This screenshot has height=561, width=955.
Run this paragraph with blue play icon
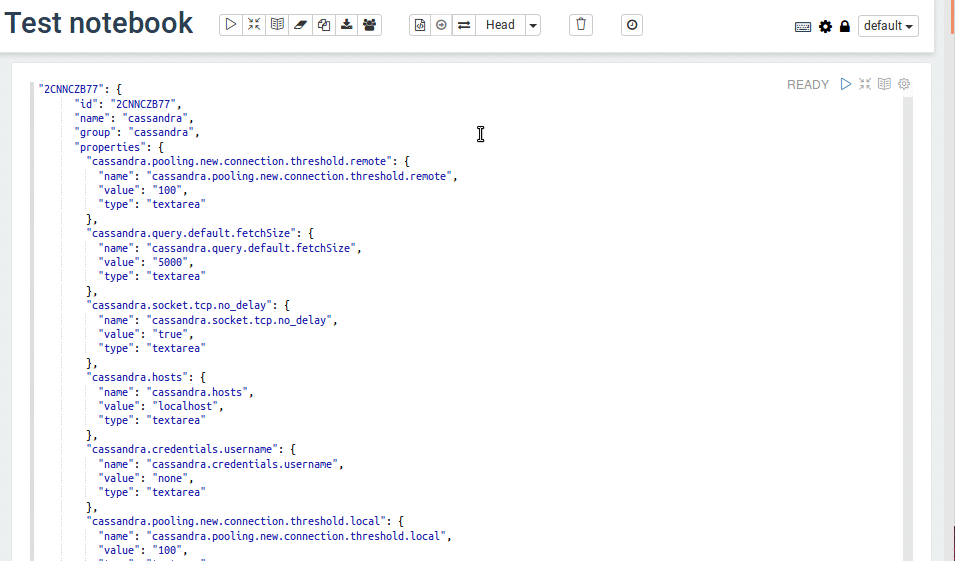[x=845, y=84]
